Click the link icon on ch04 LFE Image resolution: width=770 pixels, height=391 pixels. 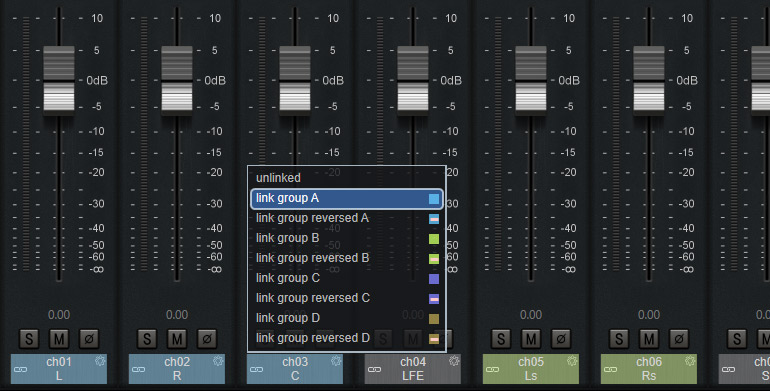click(374, 369)
